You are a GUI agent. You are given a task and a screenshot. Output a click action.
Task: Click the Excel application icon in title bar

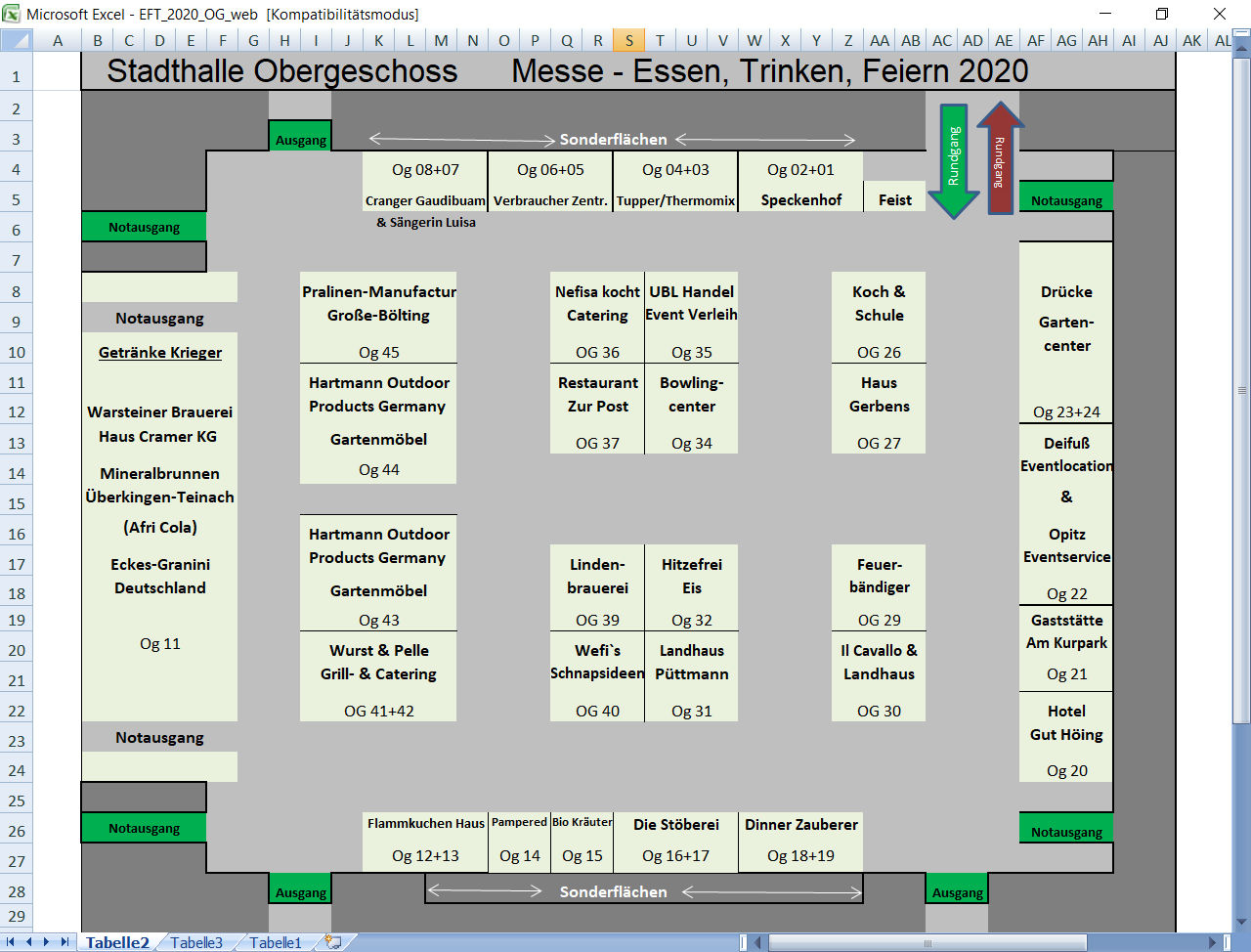[x=12, y=14]
